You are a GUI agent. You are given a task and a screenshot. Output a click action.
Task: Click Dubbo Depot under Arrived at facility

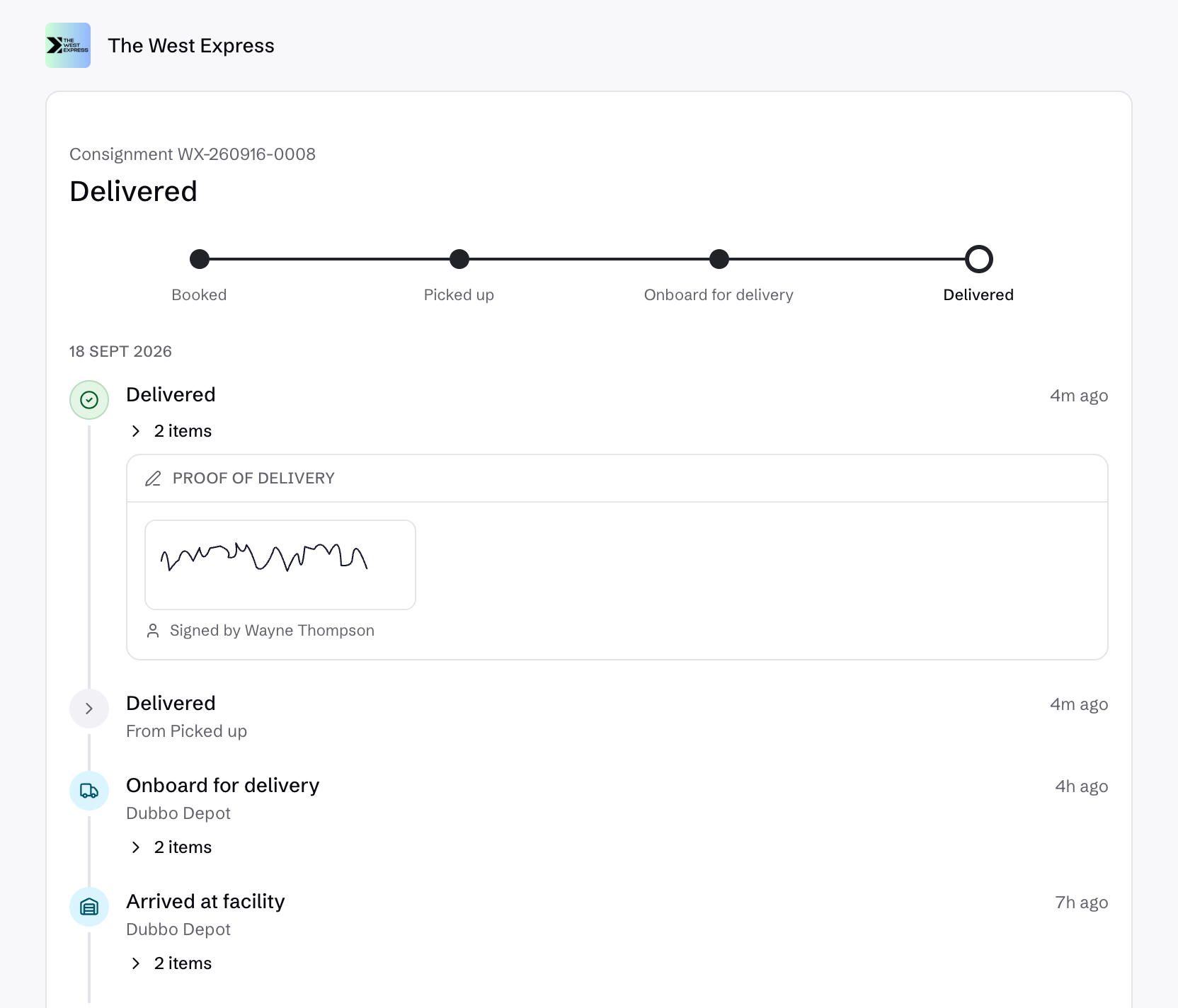178,929
